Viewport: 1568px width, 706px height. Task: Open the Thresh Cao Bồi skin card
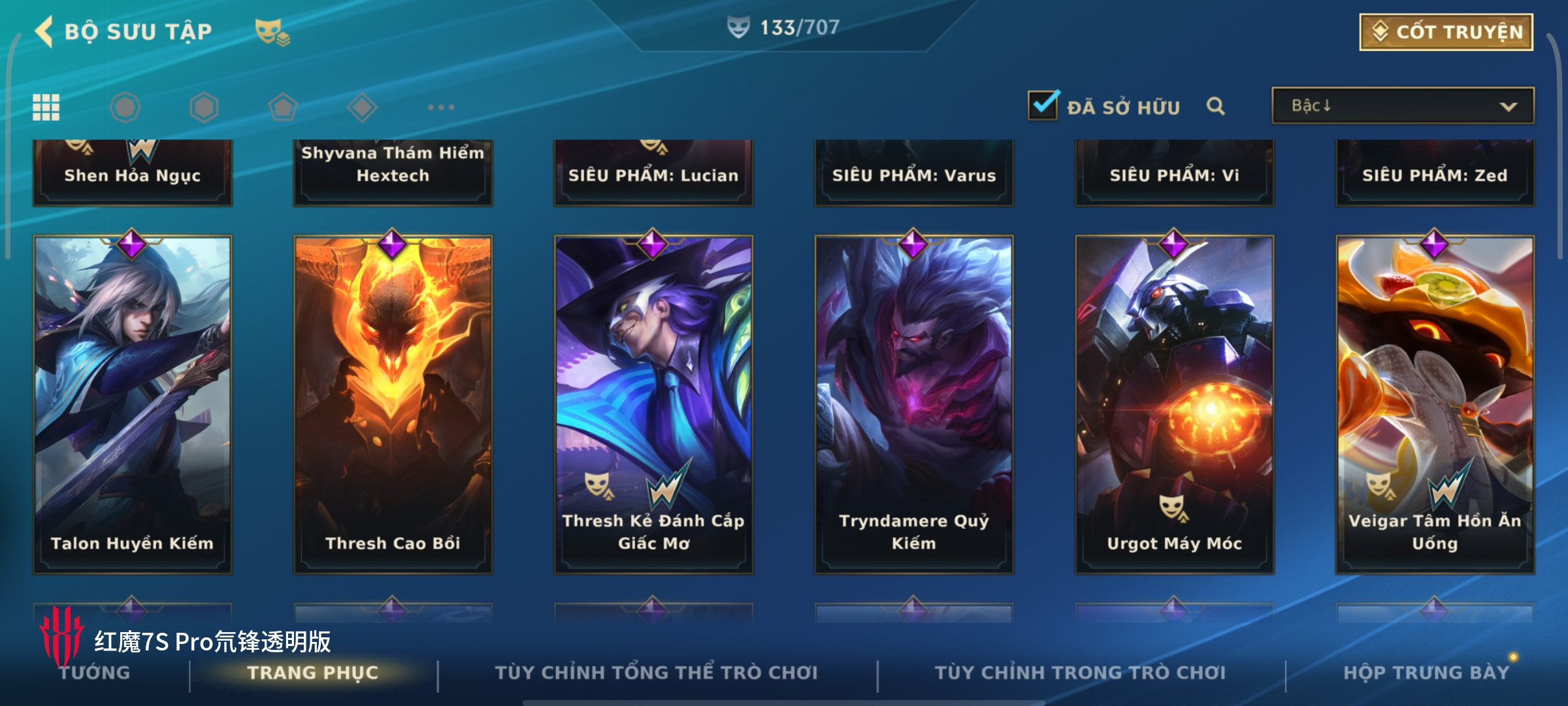(393, 405)
